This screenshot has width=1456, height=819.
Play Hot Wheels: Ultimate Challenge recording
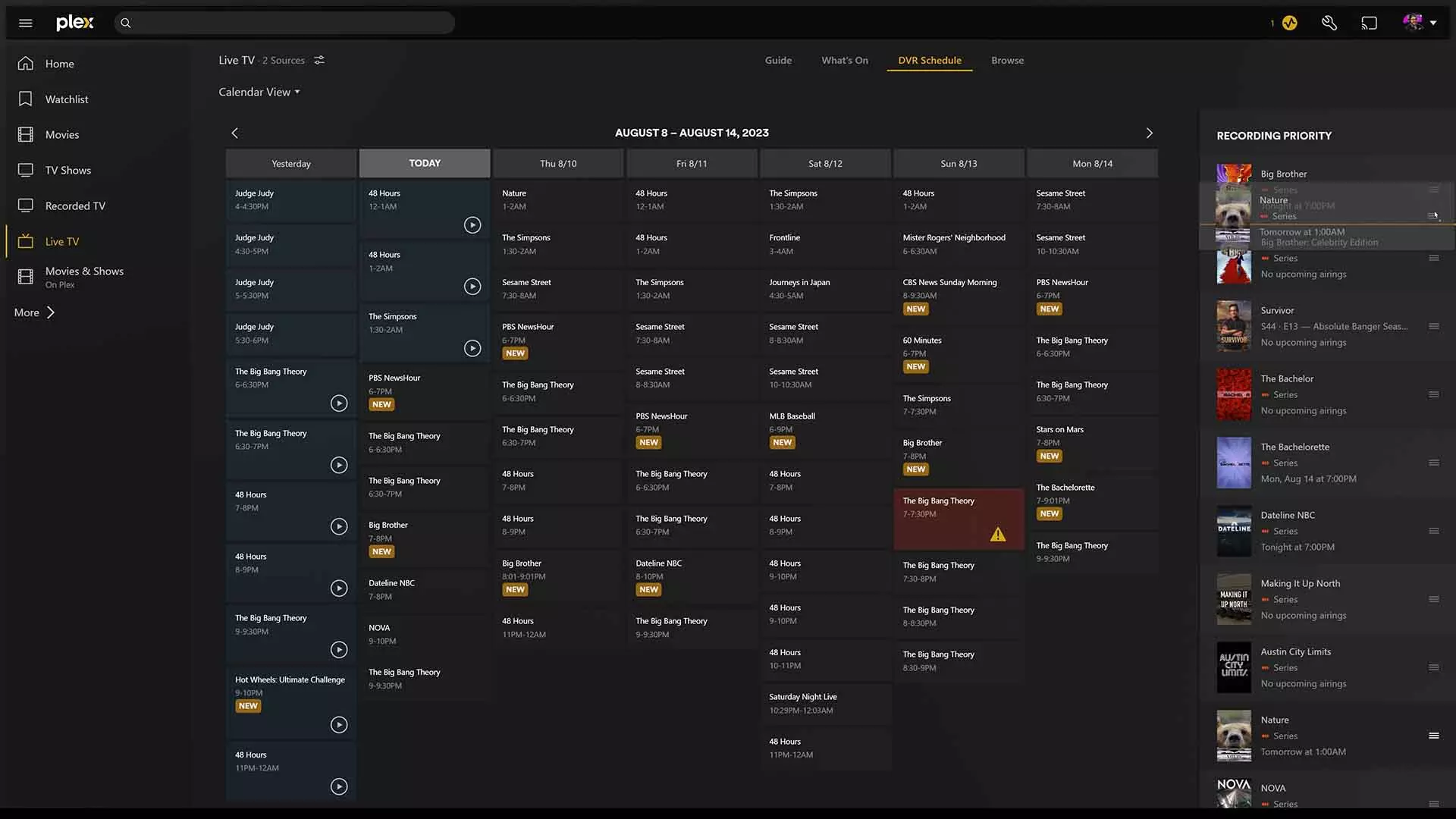pyautogui.click(x=339, y=725)
